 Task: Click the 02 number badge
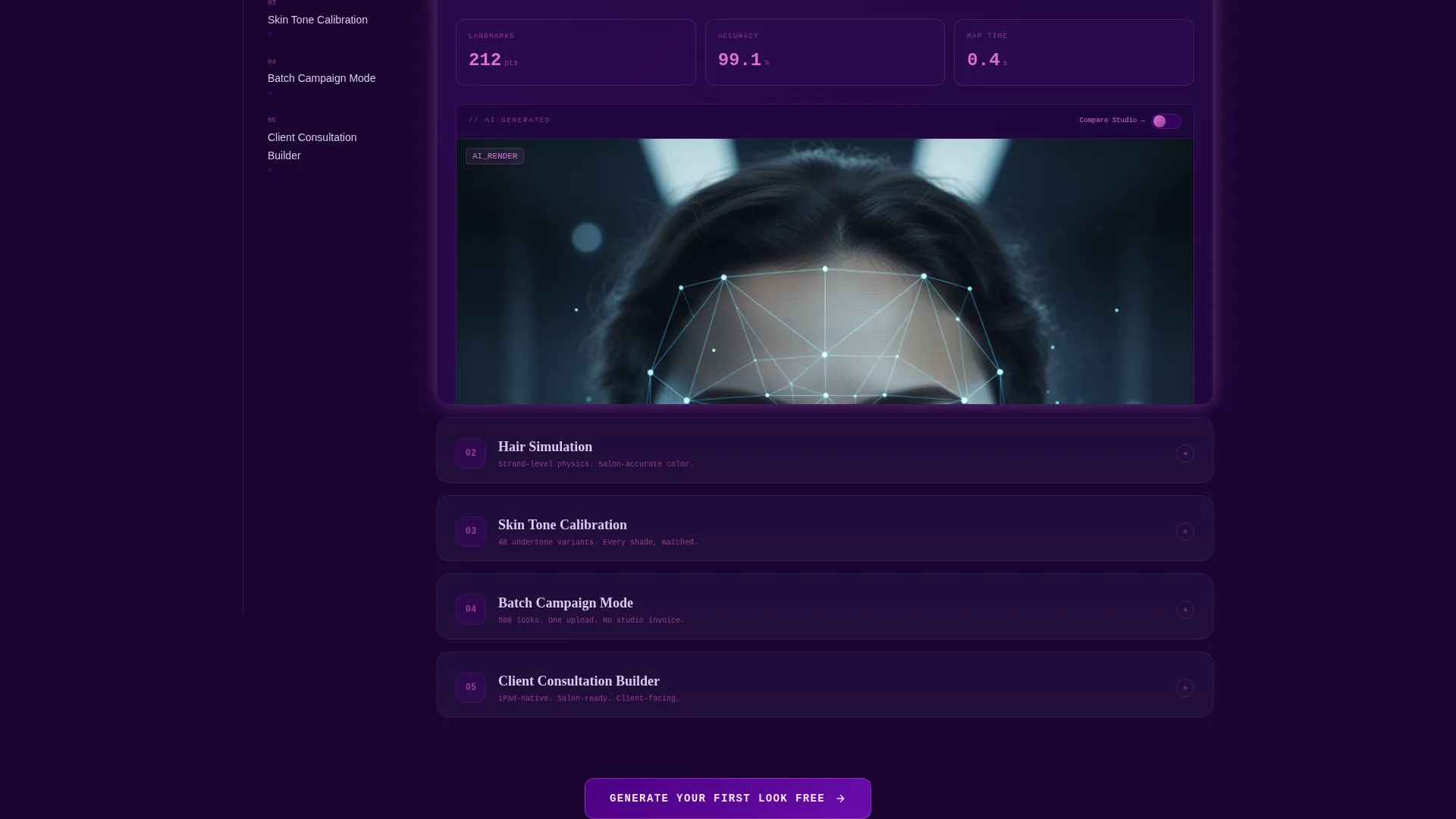[x=470, y=453]
